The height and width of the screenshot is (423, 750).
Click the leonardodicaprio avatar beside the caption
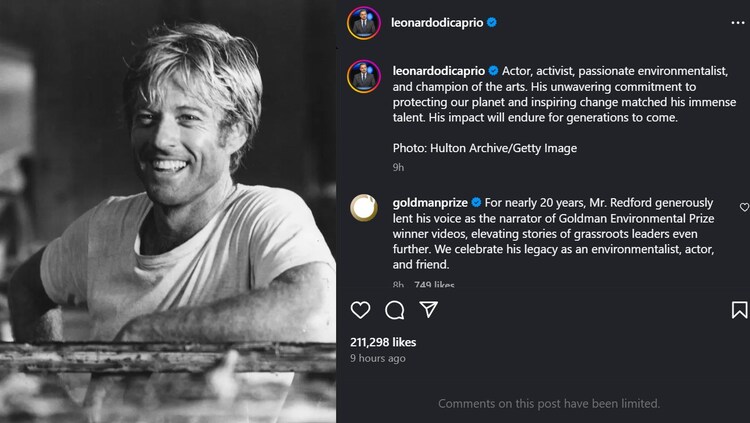point(362,76)
